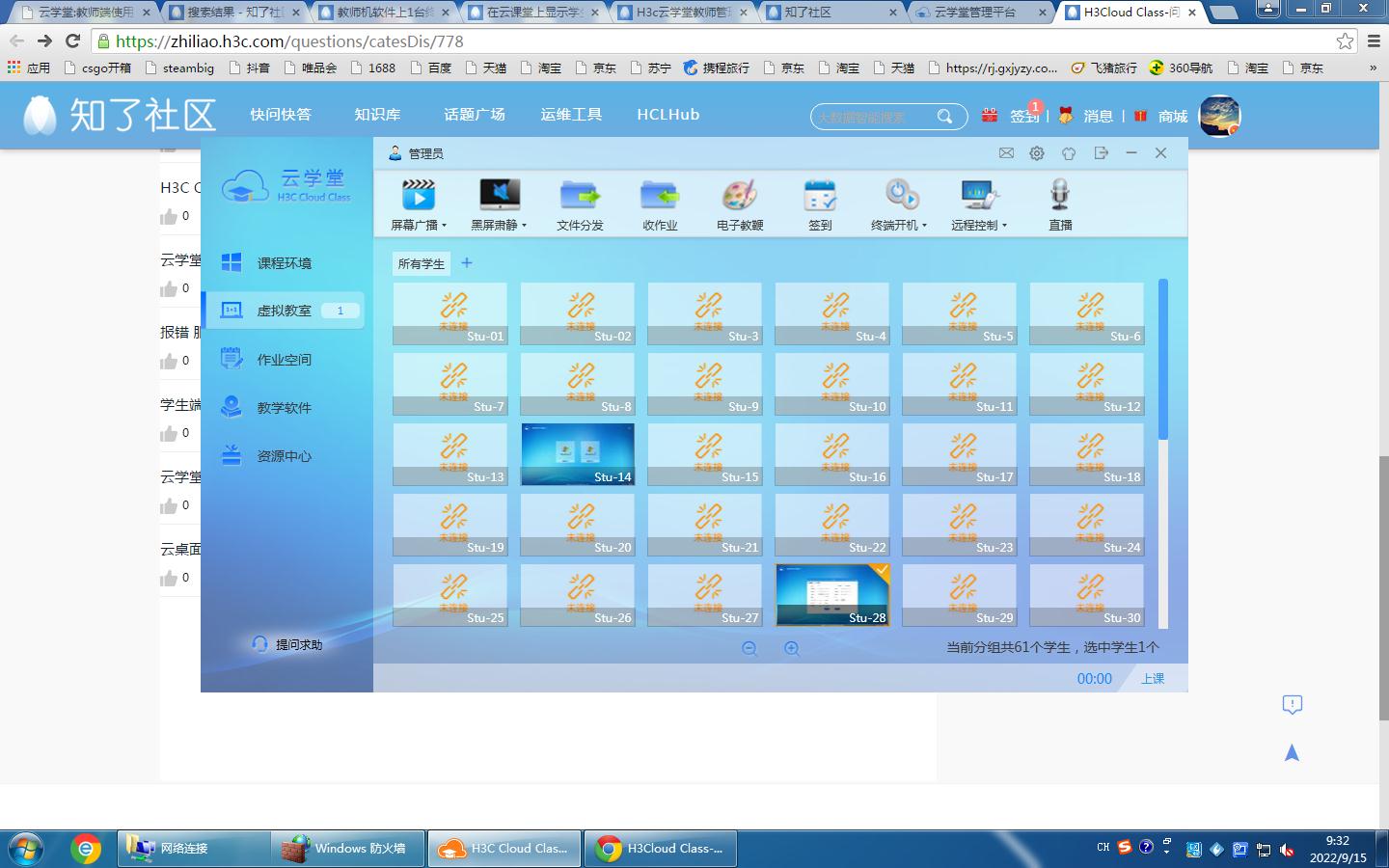1389x868 pixels.
Task: Expand the 远程控制 remote control dropdown
Action: 1004,226
